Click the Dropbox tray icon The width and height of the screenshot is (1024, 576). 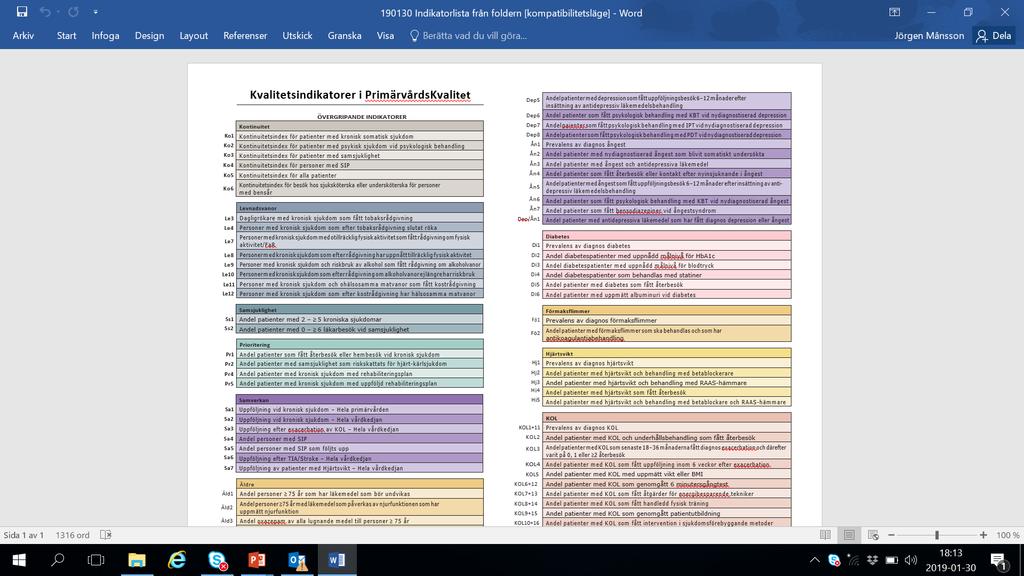(872, 560)
